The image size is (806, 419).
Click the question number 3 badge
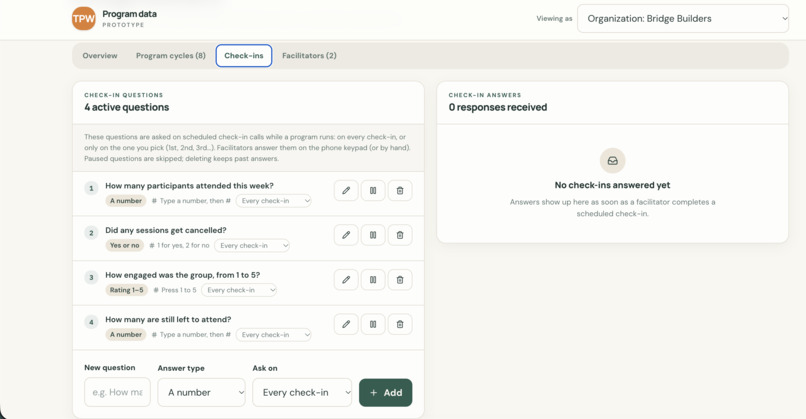(91, 278)
